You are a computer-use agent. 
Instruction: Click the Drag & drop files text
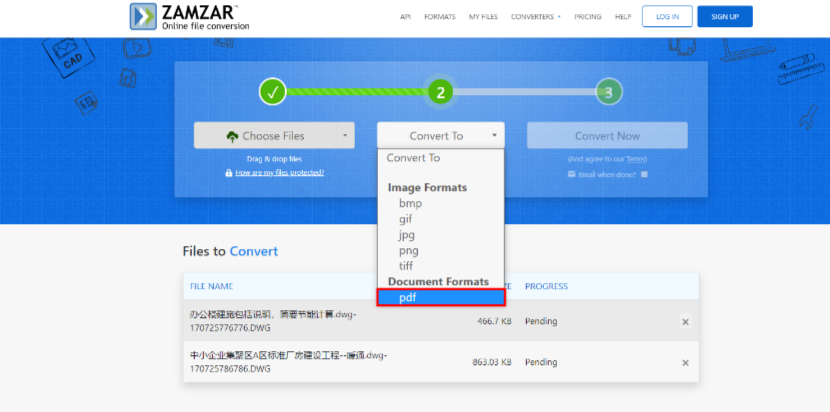pyautogui.click(x=274, y=159)
